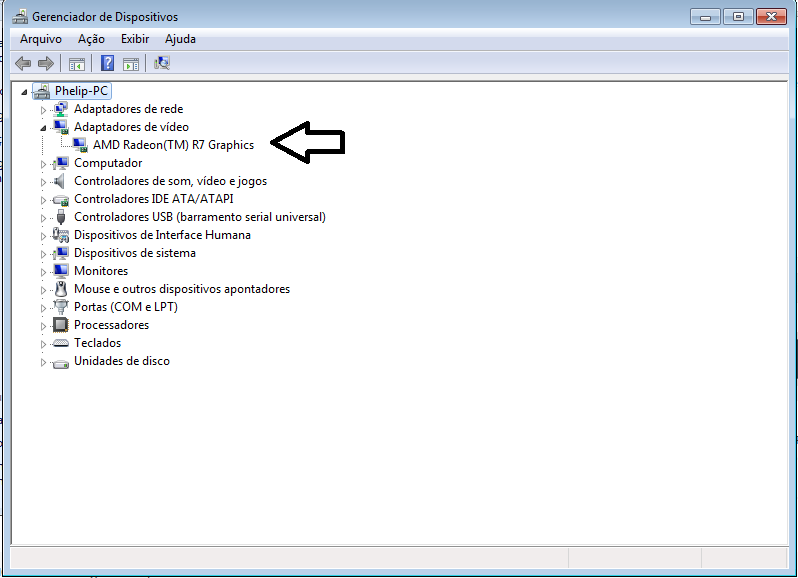798x578 pixels.
Task: Select Dispositivos de sistema label
Action: point(135,253)
